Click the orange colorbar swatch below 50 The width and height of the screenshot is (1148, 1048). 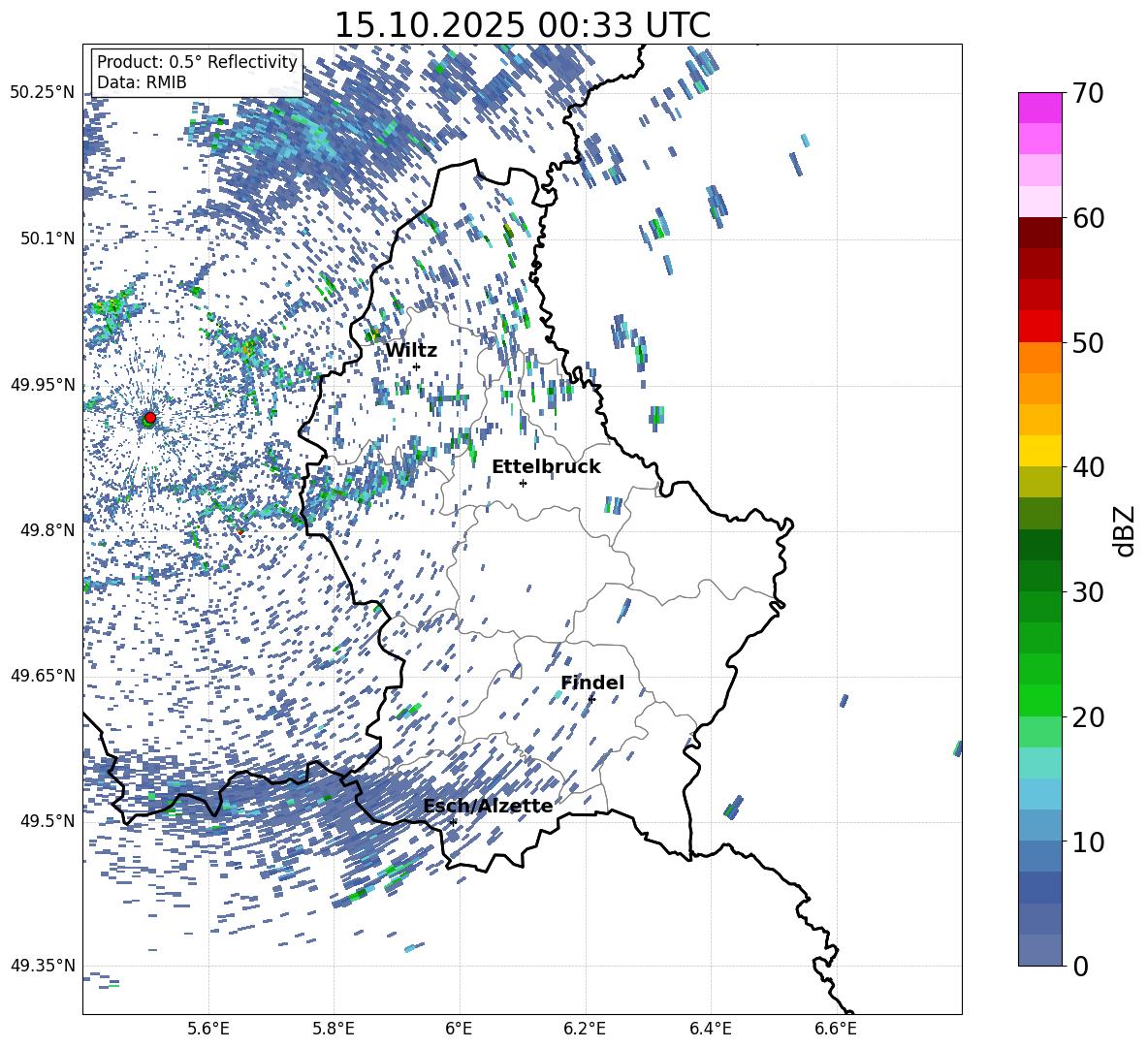(1040, 357)
